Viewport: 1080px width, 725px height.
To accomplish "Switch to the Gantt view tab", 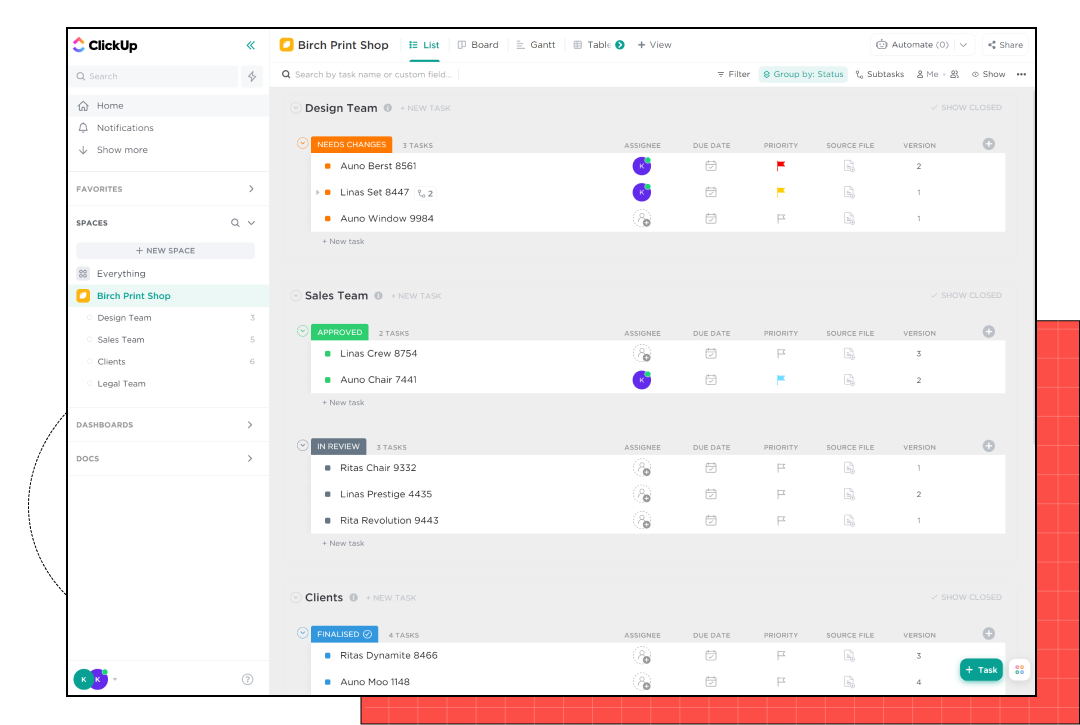I will [536, 45].
